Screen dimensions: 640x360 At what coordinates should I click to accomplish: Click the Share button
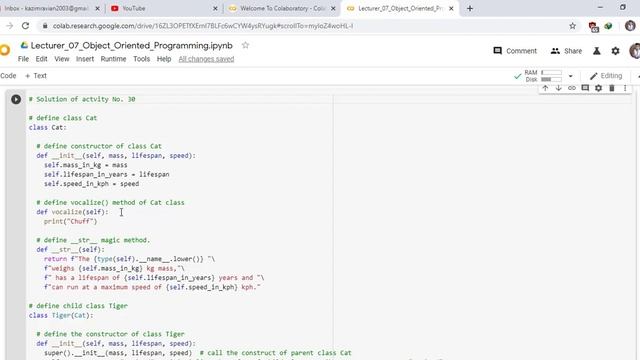coord(566,51)
